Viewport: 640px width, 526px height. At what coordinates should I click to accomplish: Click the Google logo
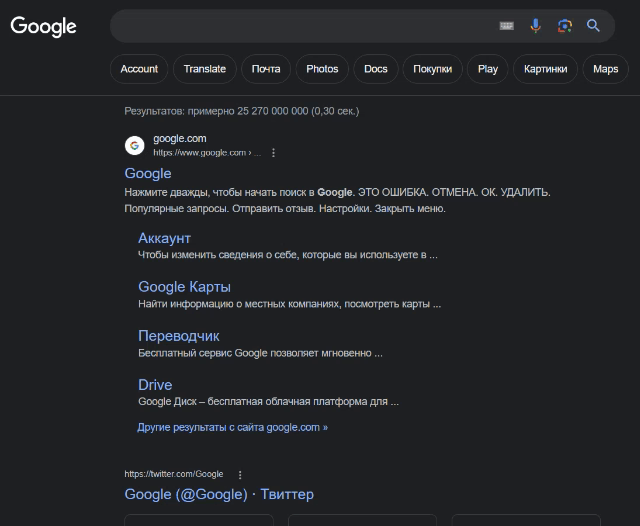coord(43,27)
